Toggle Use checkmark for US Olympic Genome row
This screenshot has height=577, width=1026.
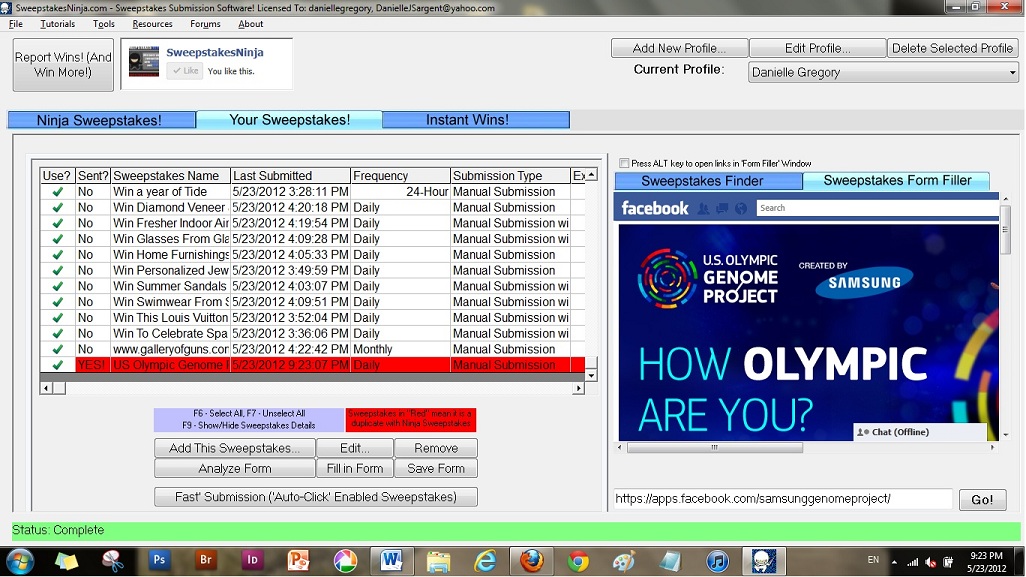(58, 365)
